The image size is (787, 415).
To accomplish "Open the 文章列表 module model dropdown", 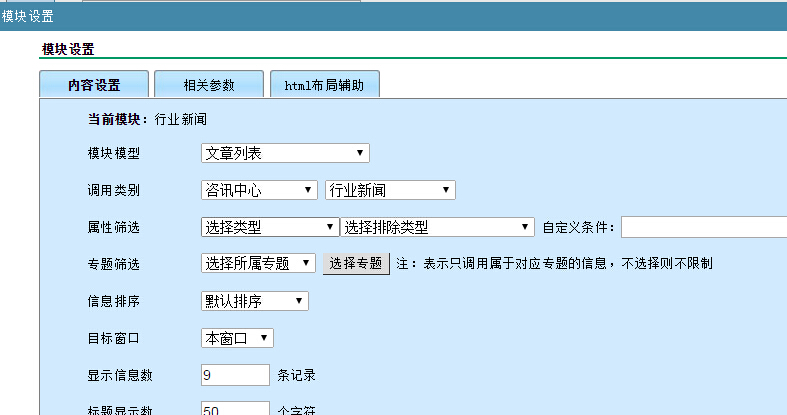I will [285, 153].
